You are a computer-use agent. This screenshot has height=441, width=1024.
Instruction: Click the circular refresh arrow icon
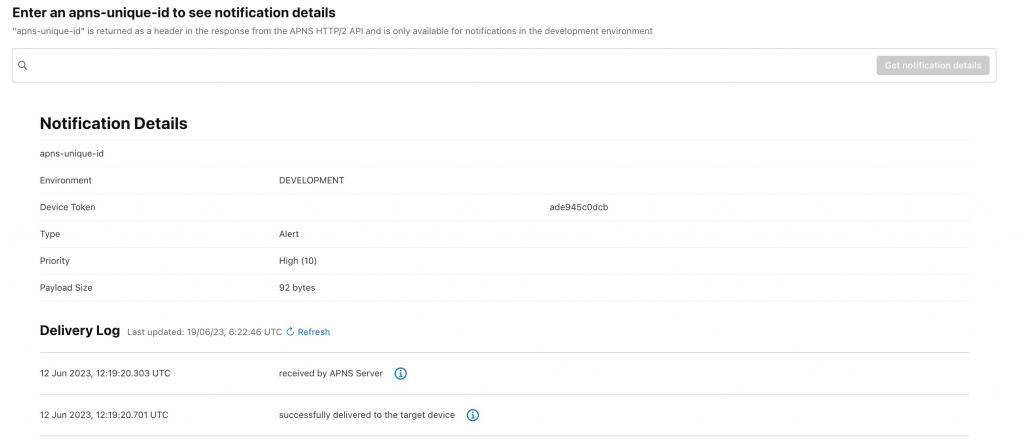(291, 332)
